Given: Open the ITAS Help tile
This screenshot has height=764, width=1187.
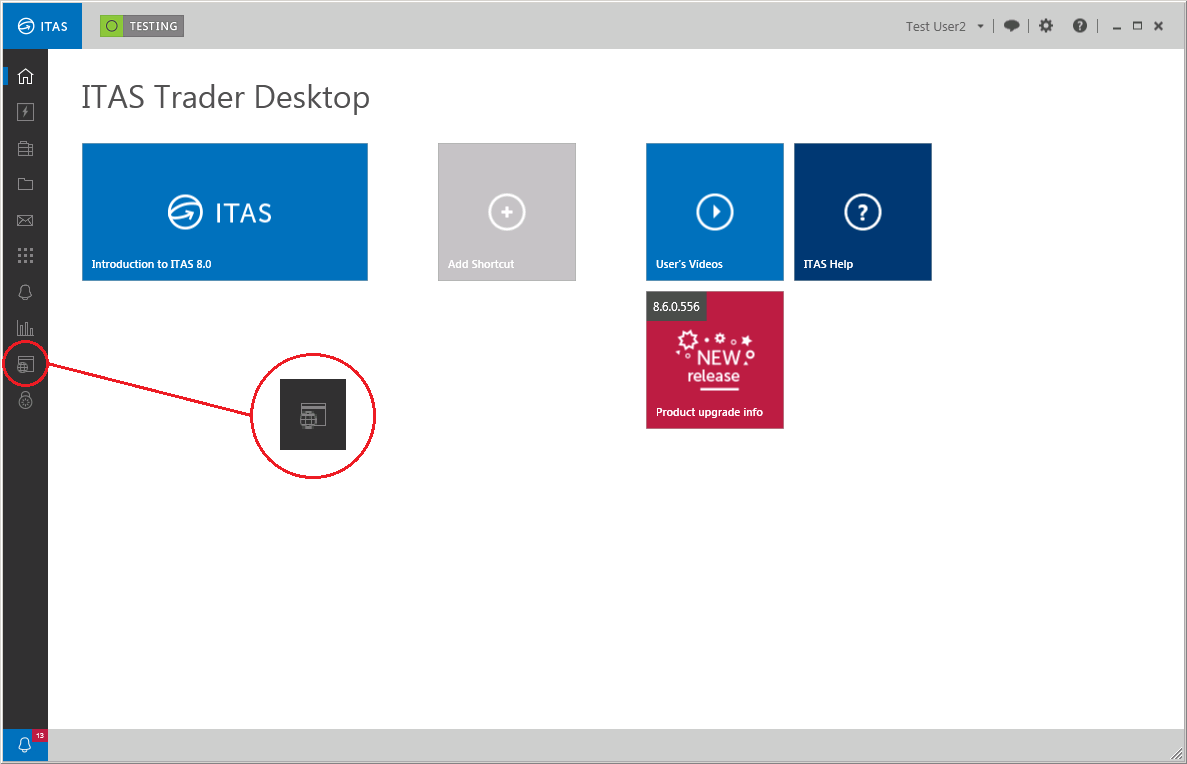Looking at the screenshot, I should (x=862, y=212).
